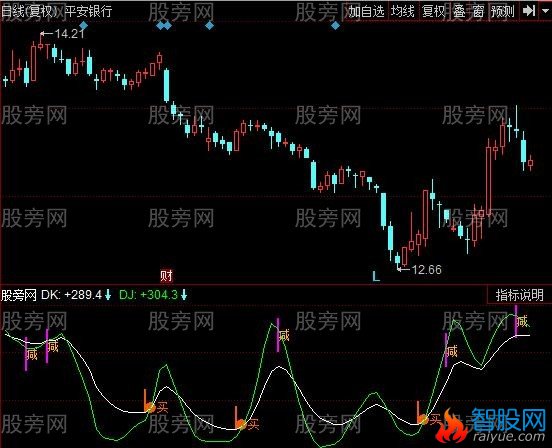This screenshot has width=552, height=448.
Task: Open the 窗 window layout button
Action: point(478,12)
